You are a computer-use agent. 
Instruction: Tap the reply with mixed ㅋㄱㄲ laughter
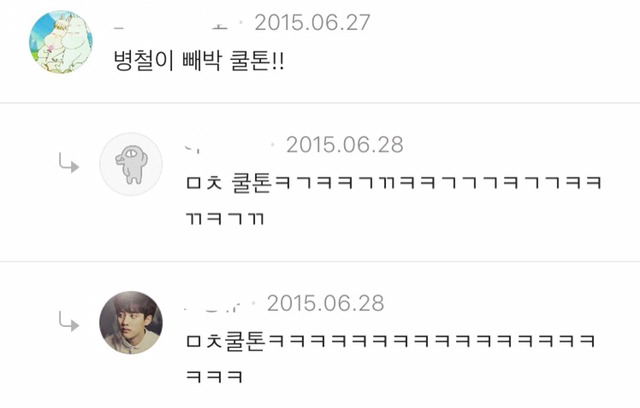(x=394, y=200)
